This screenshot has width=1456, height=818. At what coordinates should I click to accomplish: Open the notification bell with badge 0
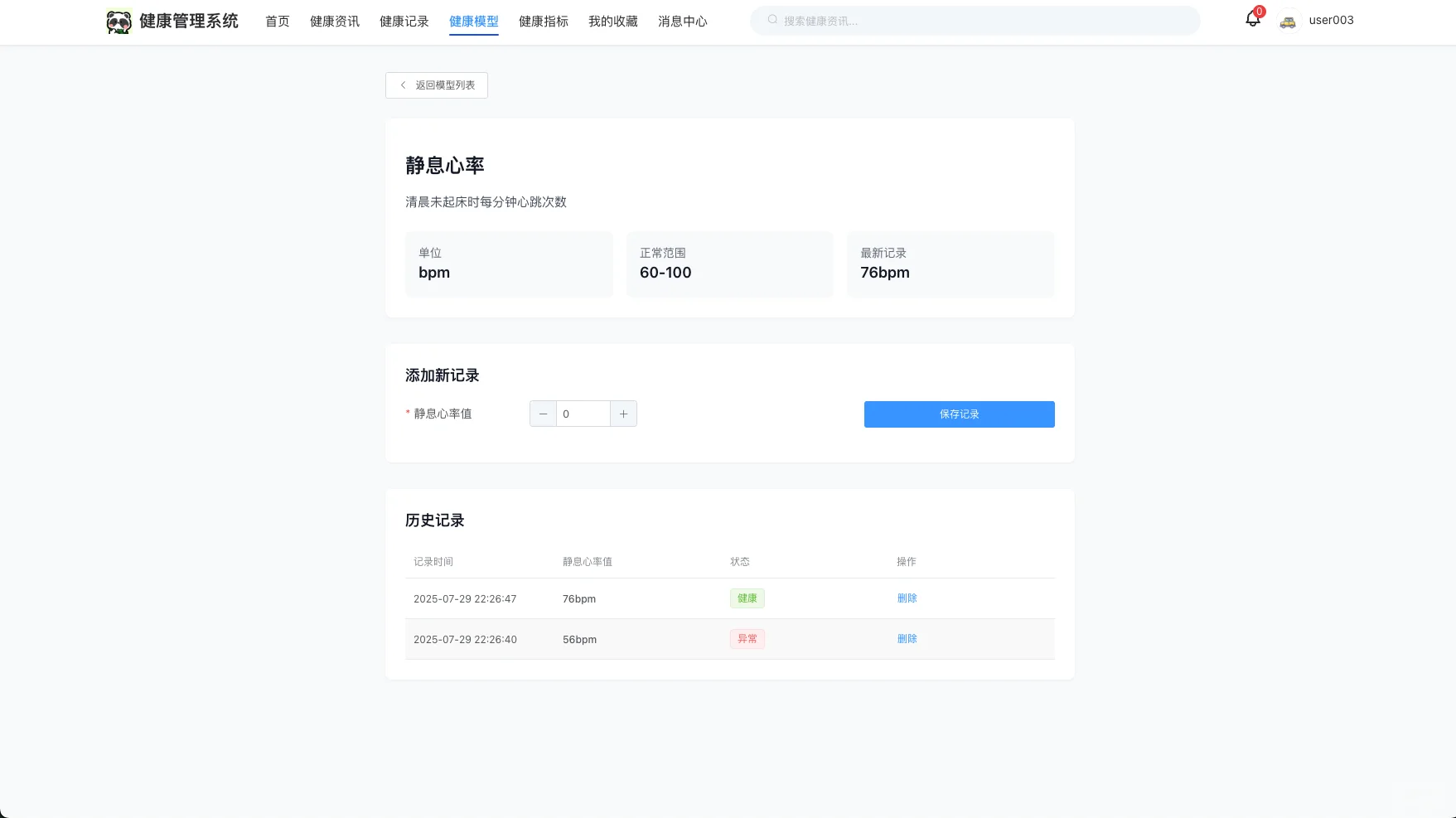click(1251, 21)
